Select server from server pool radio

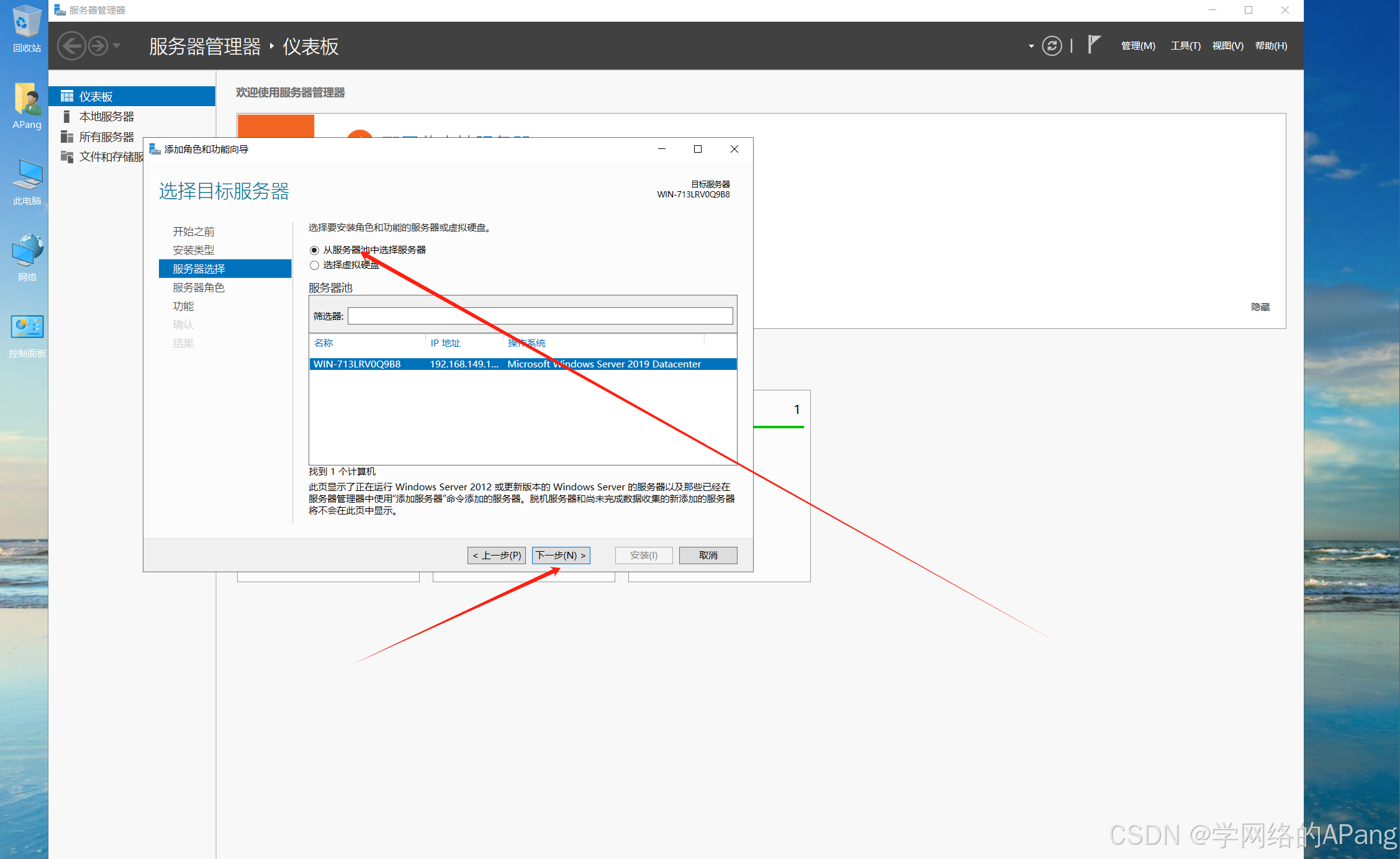pos(315,250)
